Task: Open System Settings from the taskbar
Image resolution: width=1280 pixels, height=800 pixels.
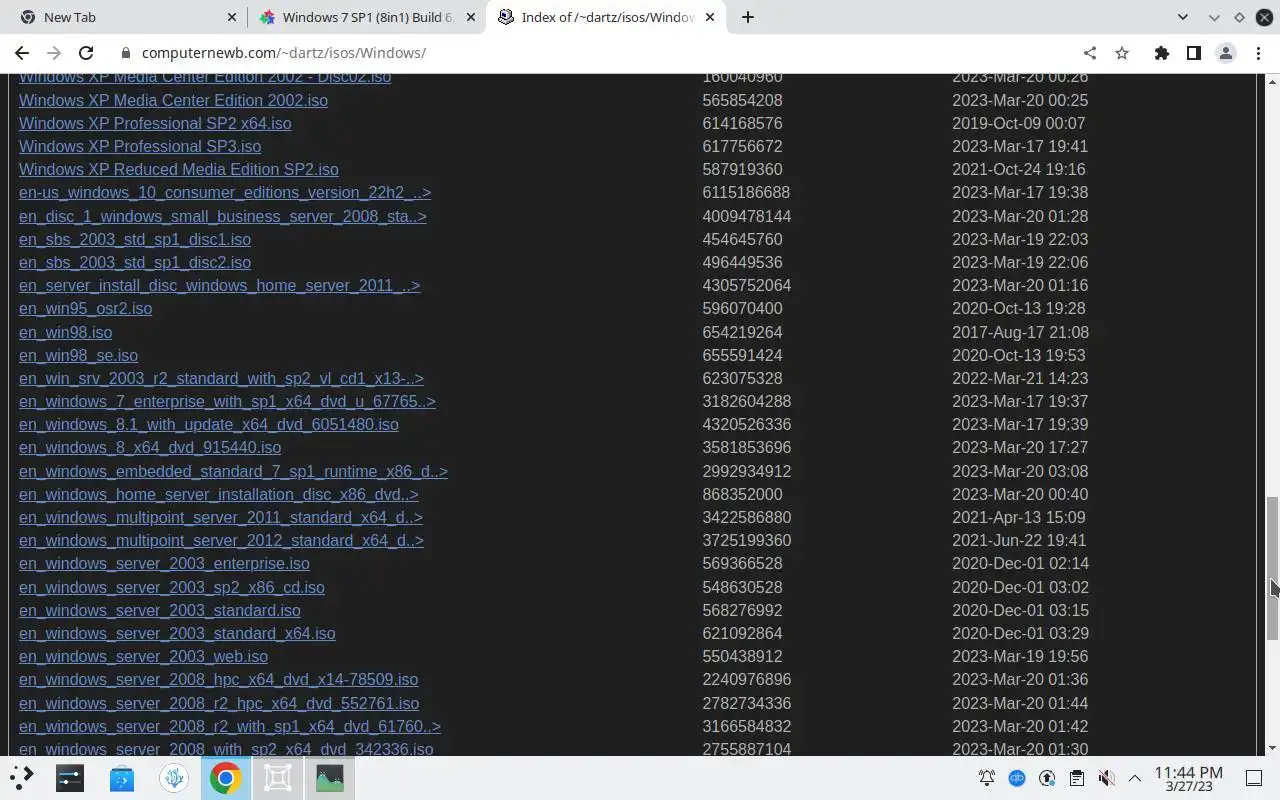Action: coord(70,777)
